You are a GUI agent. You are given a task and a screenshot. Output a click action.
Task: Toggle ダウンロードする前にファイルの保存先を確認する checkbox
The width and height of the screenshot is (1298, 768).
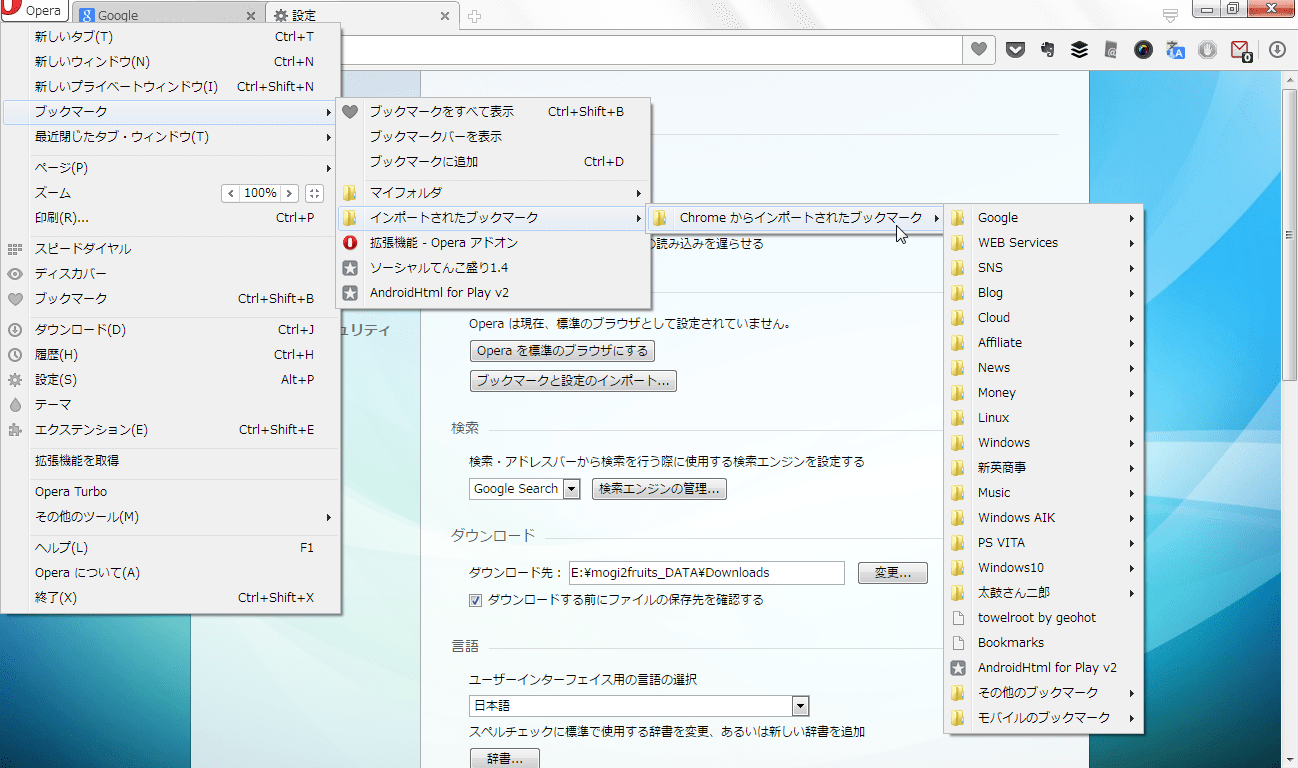pyautogui.click(x=476, y=600)
